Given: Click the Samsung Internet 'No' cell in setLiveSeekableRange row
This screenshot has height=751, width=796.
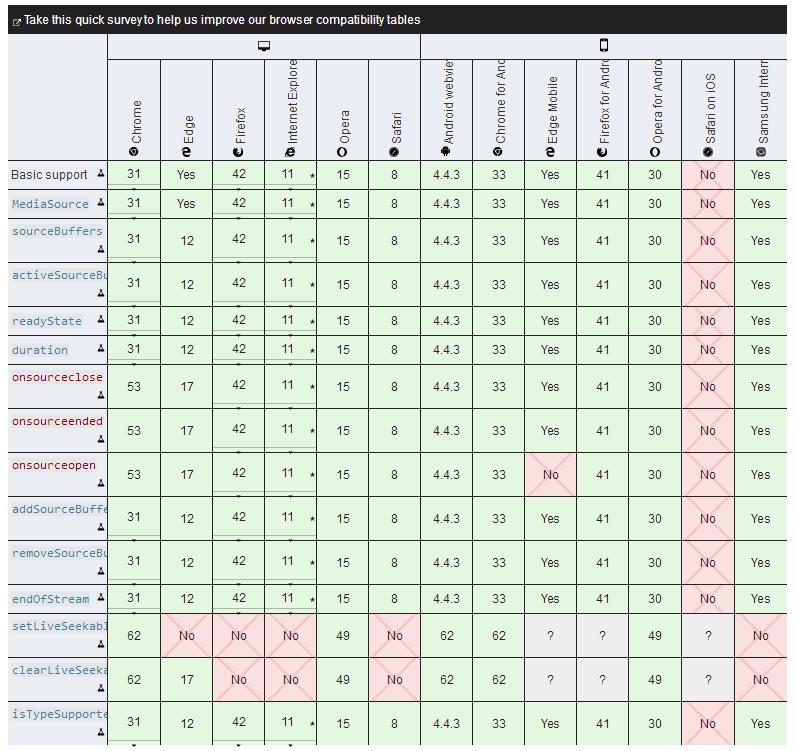Looking at the screenshot, I should click(x=760, y=635).
